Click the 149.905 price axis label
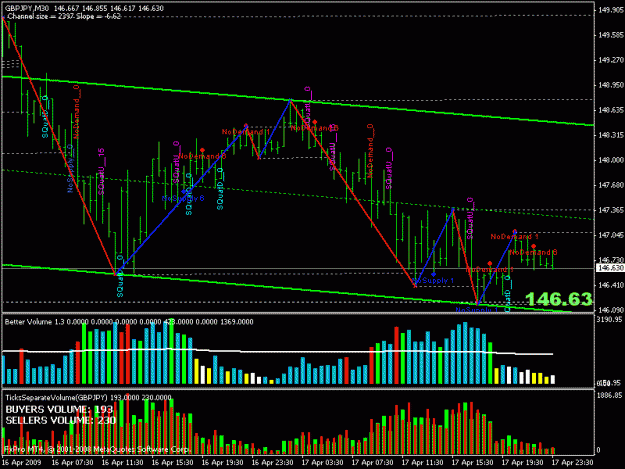This screenshot has height=469, width=625. coord(610,10)
